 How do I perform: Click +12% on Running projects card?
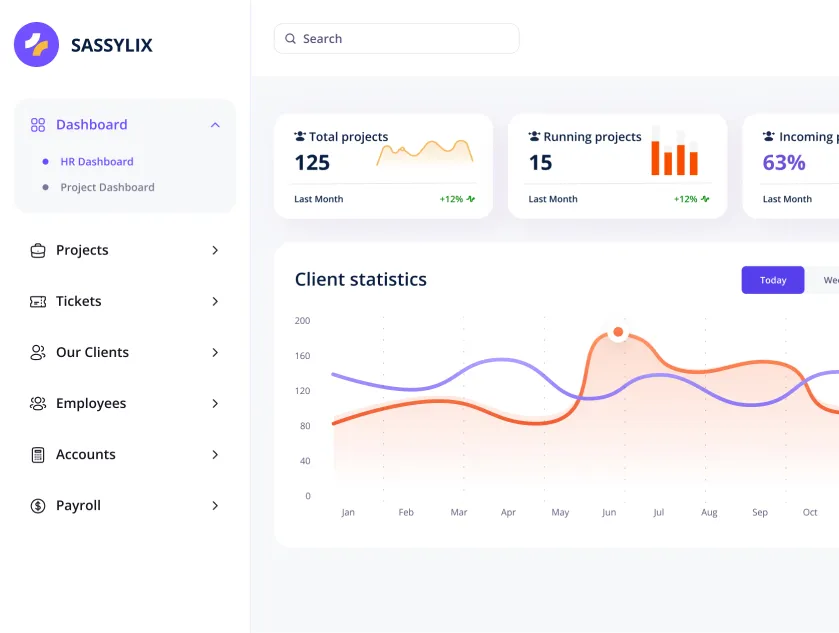point(685,199)
